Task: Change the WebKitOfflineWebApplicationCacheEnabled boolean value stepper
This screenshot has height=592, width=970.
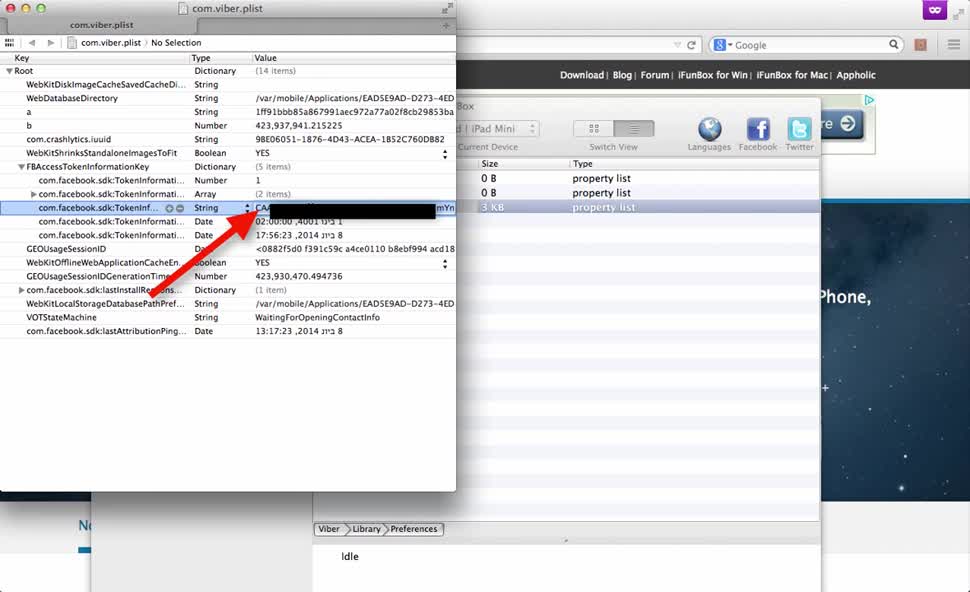Action: click(445, 263)
